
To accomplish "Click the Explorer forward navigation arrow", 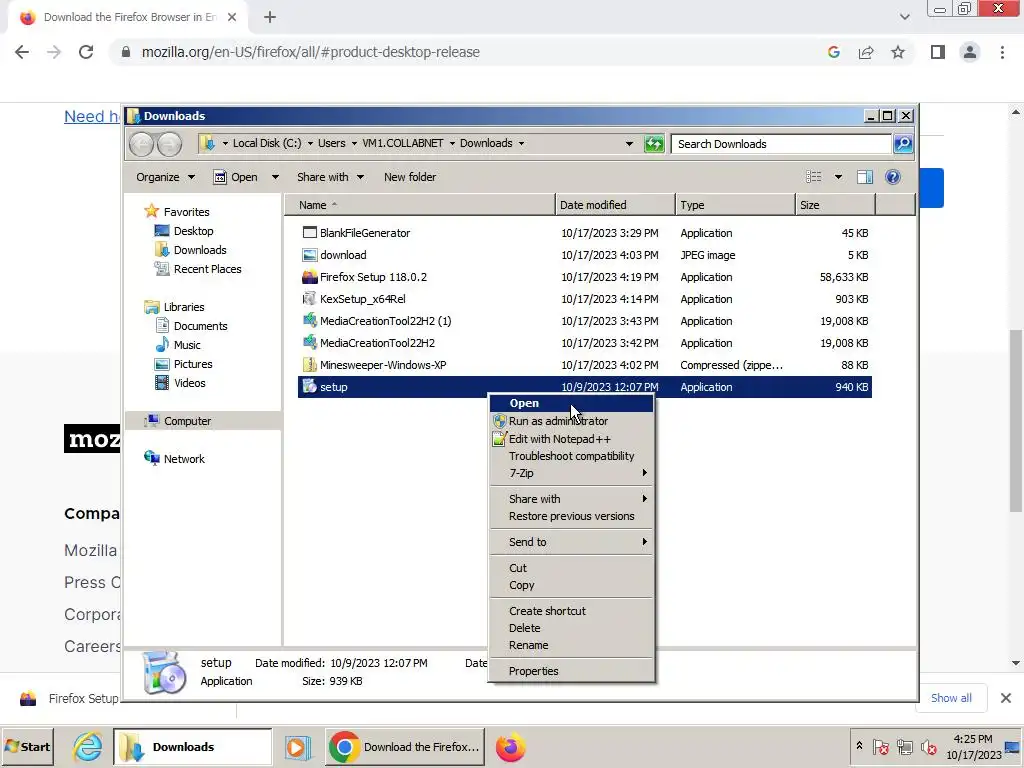I will [x=169, y=144].
